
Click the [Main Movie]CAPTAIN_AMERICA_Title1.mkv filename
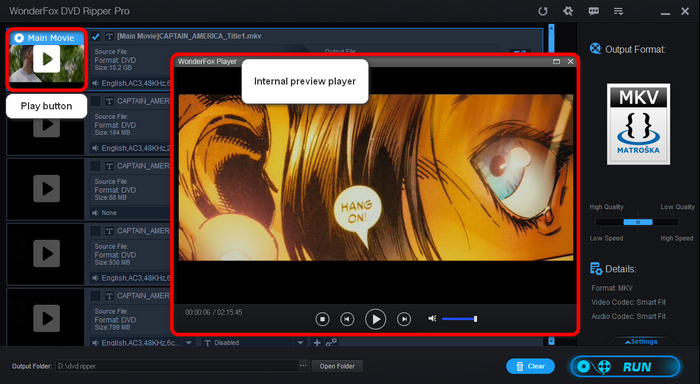189,36
